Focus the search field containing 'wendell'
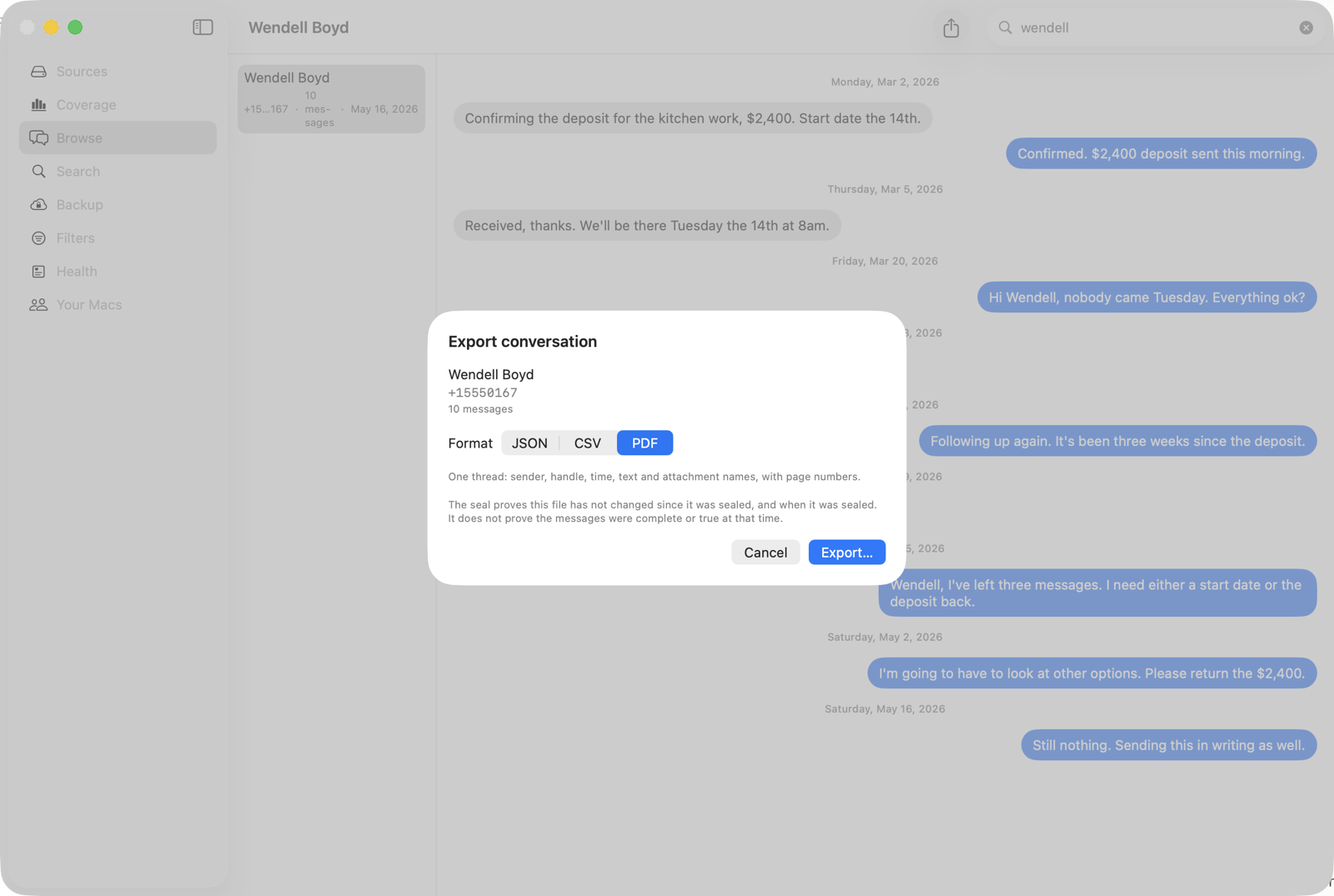Image resolution: width=1334 pixels, height=896 pixels. tap(1155, 28)
